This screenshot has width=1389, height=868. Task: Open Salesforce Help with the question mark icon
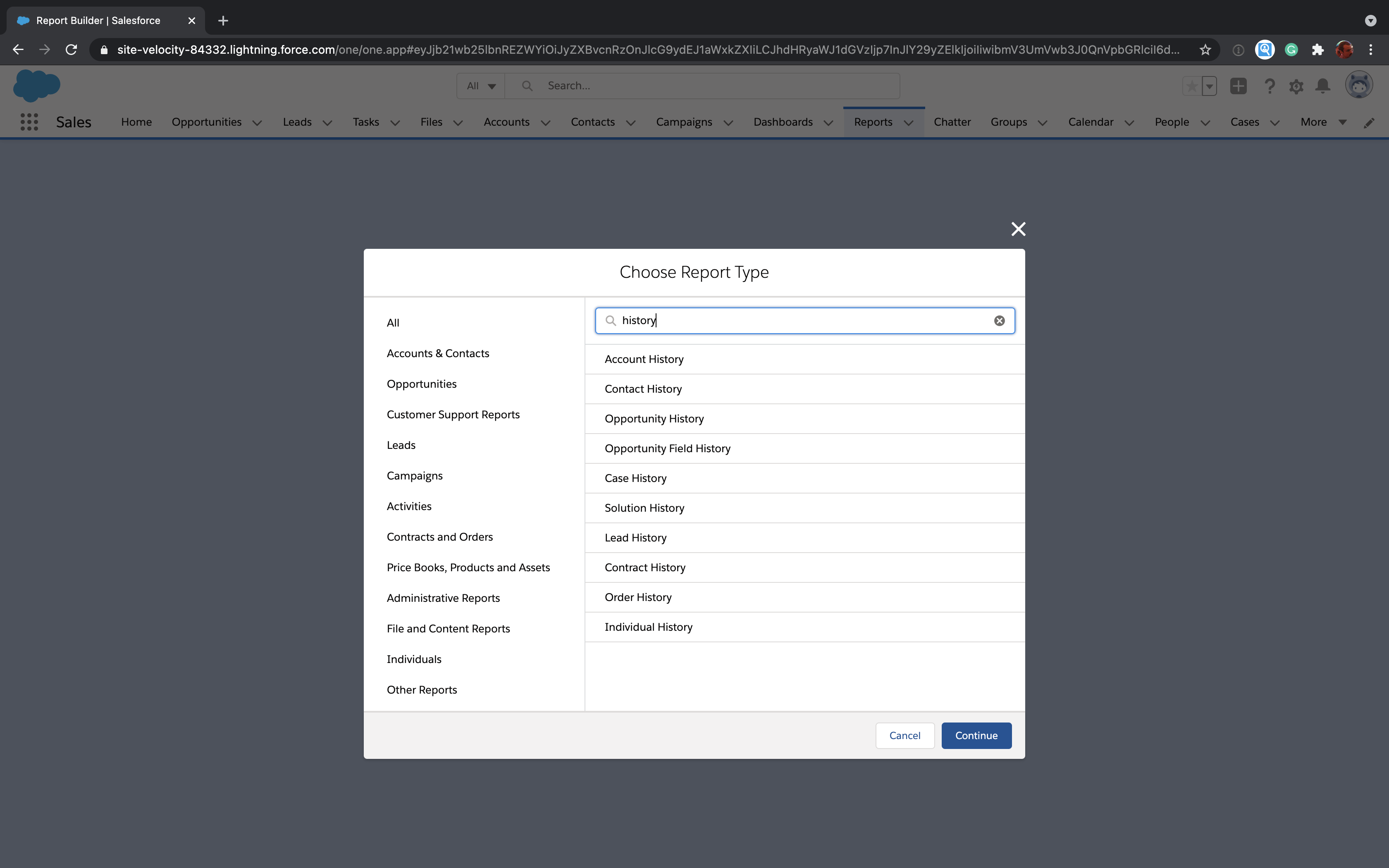point(1269,86)
